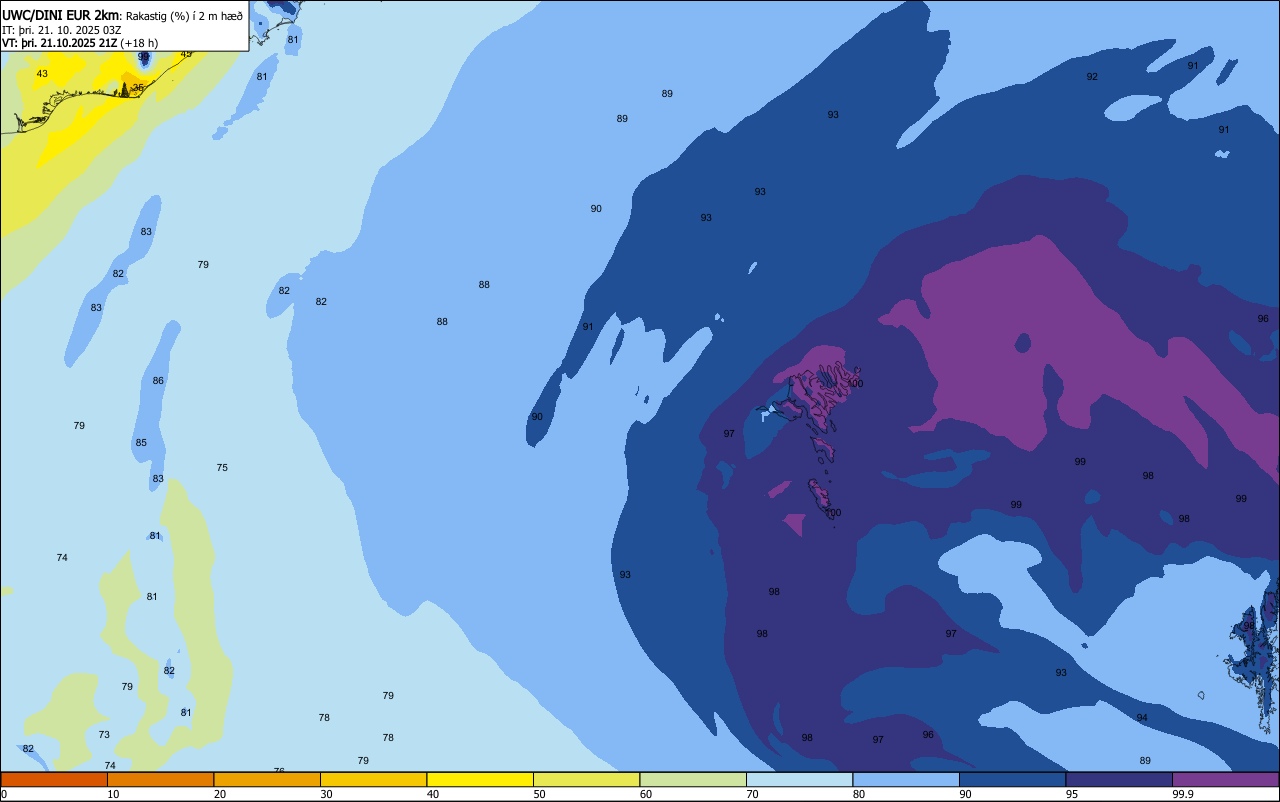This screenshot has height=802, width=1280.
Task: Pick the 20–30 amber legend segment
Action: pyautogui.click(x=267, y=779)
